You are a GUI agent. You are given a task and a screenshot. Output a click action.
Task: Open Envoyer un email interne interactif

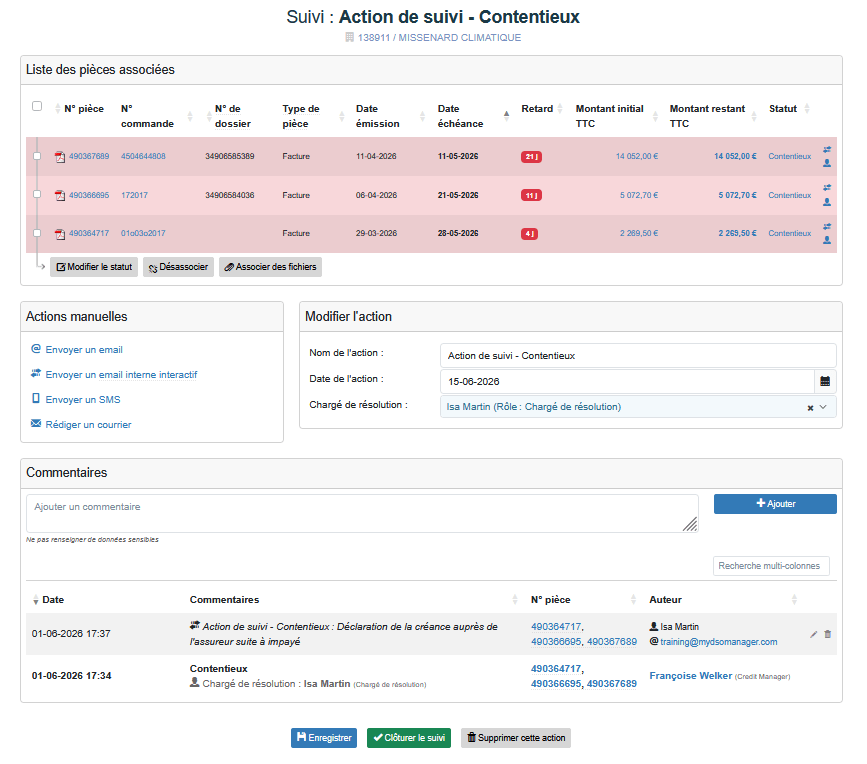[x=121, y=375]
